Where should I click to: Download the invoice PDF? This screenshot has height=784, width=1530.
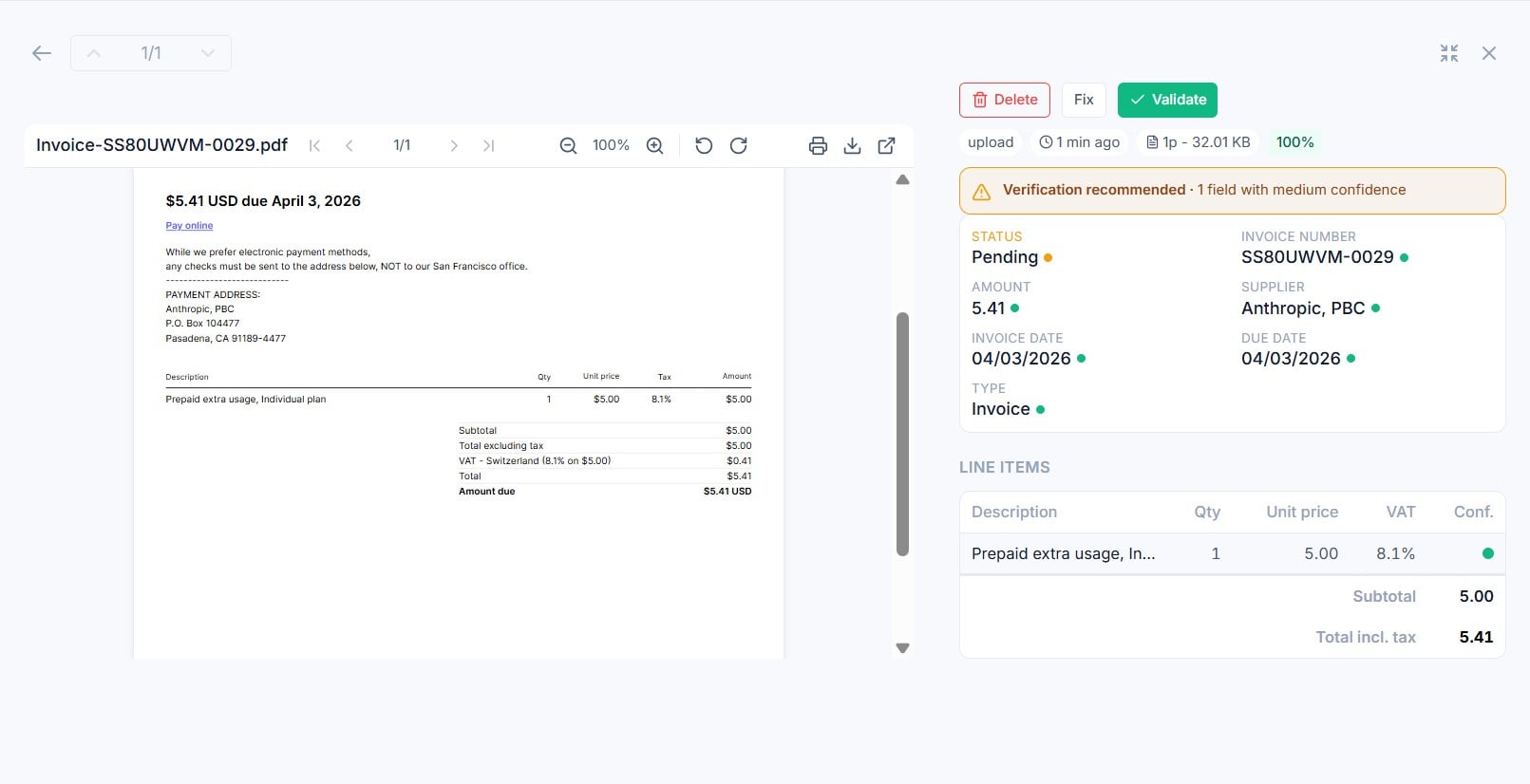[852, 145]
